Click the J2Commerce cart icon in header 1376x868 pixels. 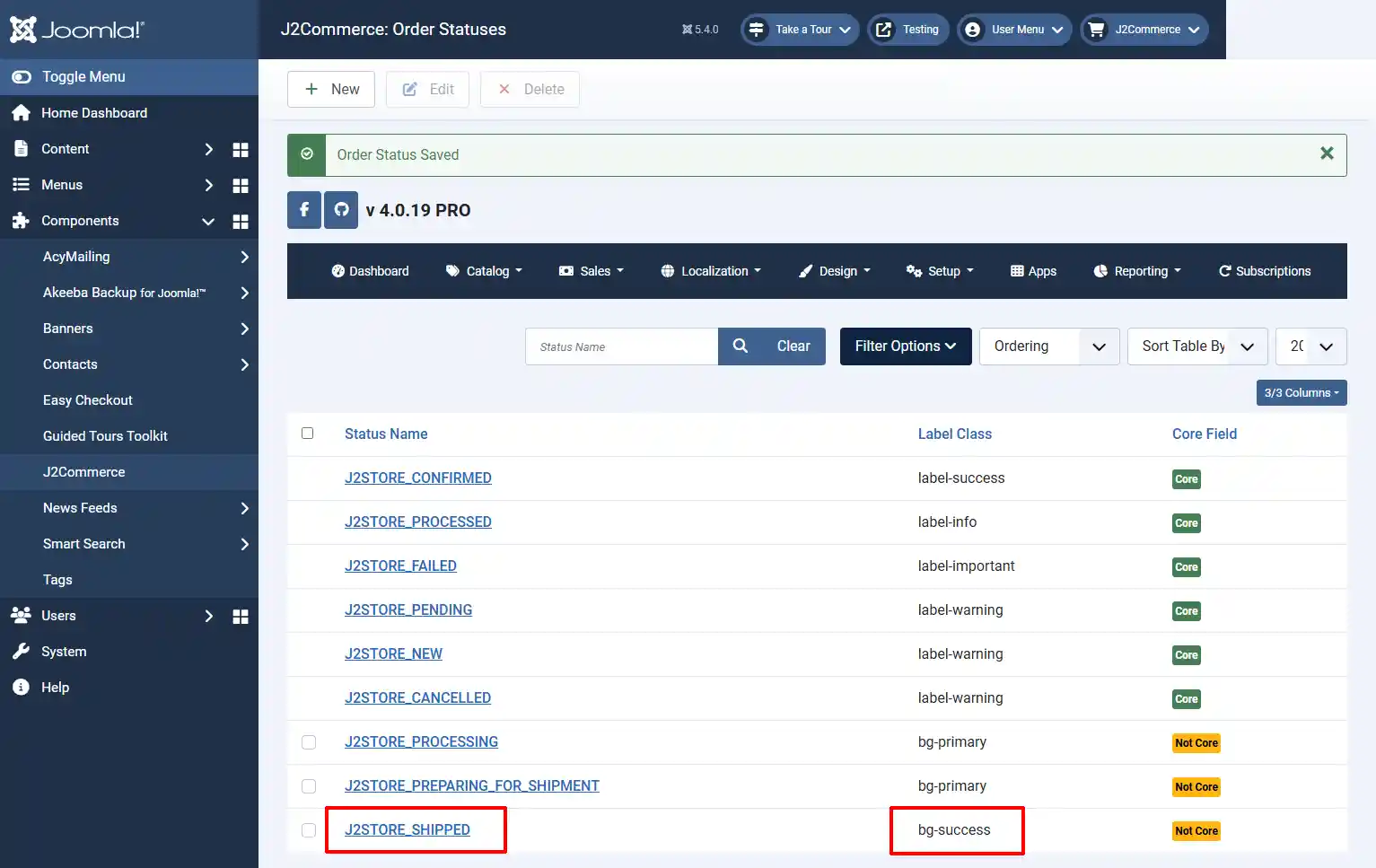tap(1096, 30)
